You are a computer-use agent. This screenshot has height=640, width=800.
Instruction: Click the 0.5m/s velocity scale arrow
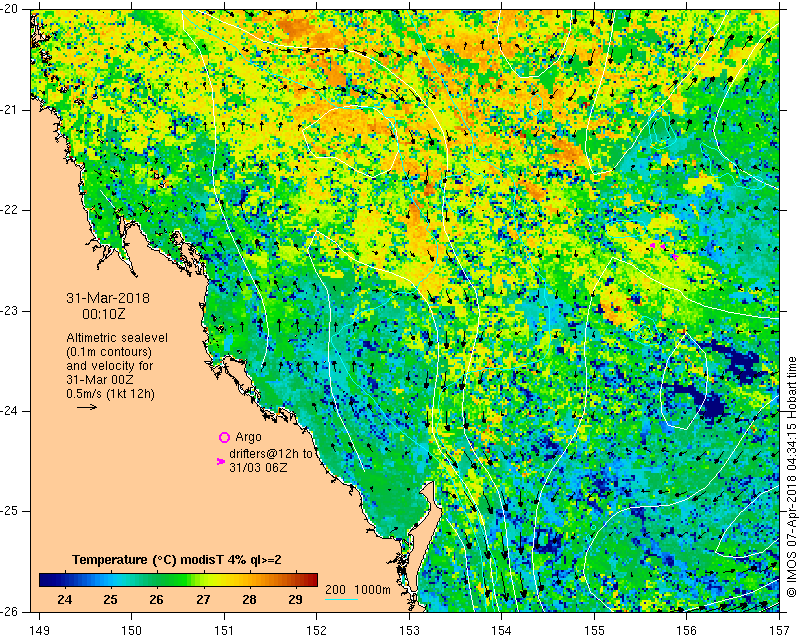point(87,407)
